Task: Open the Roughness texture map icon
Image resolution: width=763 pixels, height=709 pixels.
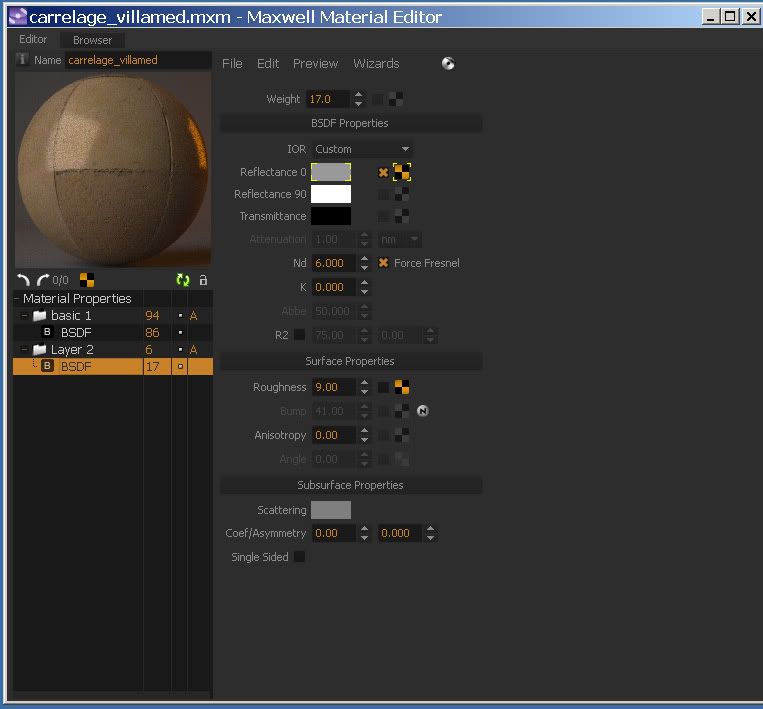Action: pos(402,387)
